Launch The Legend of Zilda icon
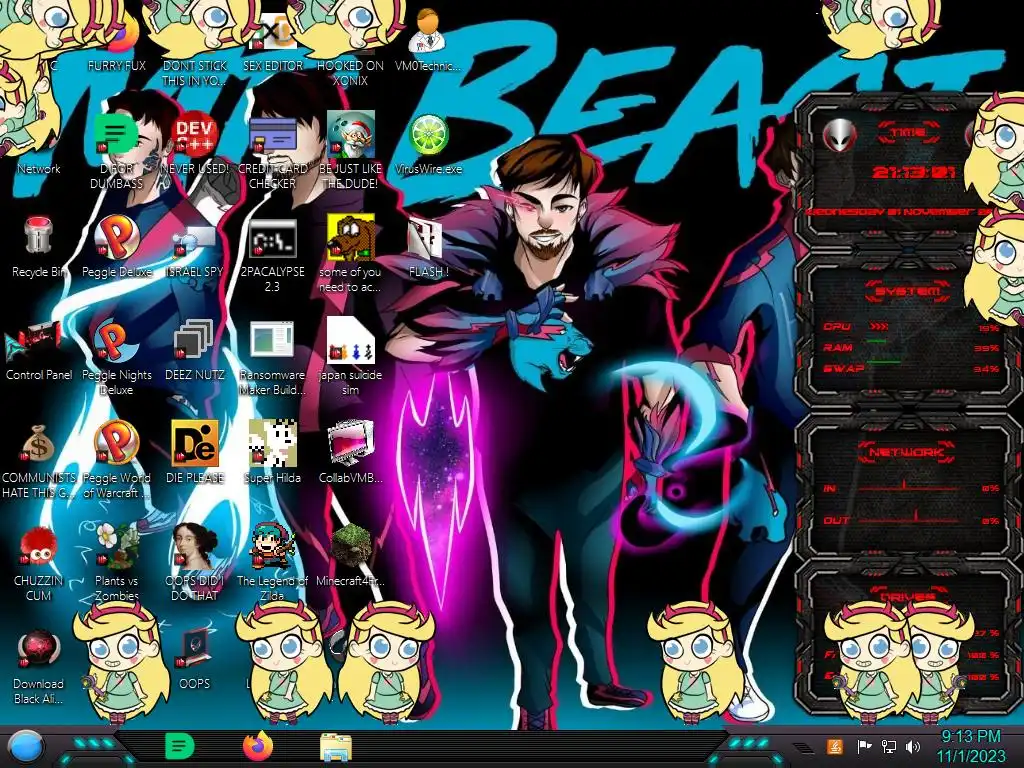The width and height of the screenshot is (1024, 768). [x=272, y=562]
